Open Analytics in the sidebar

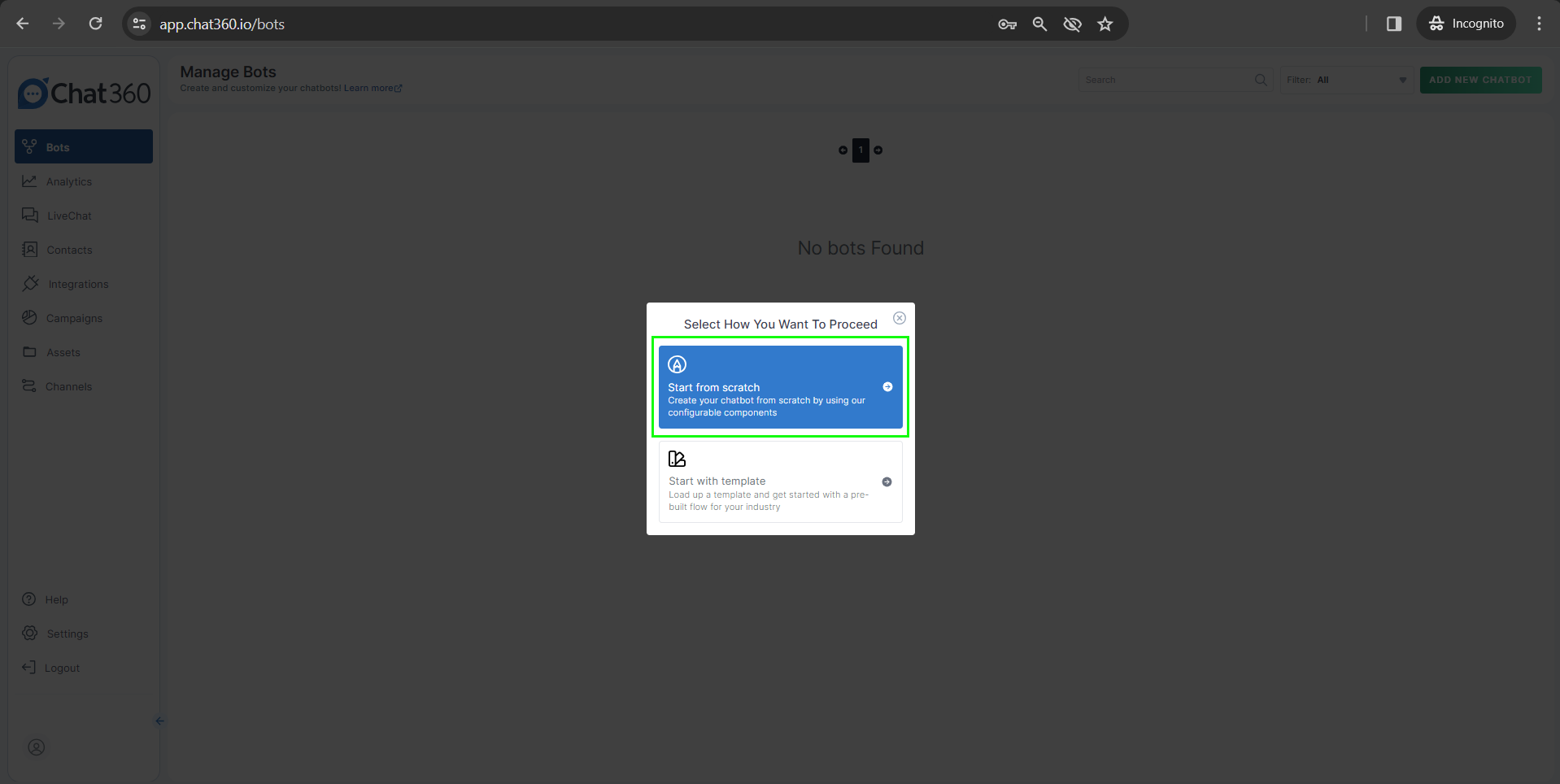click(84, 181)
